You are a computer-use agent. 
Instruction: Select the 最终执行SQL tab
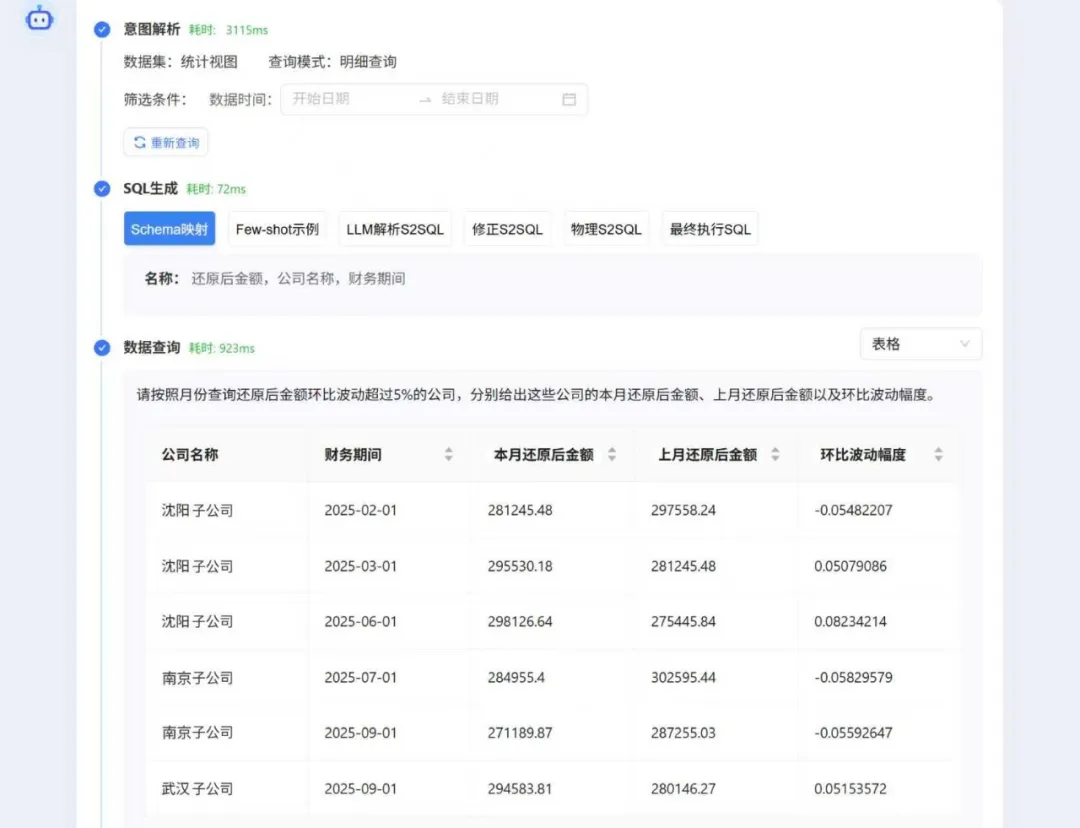(709, 228)
